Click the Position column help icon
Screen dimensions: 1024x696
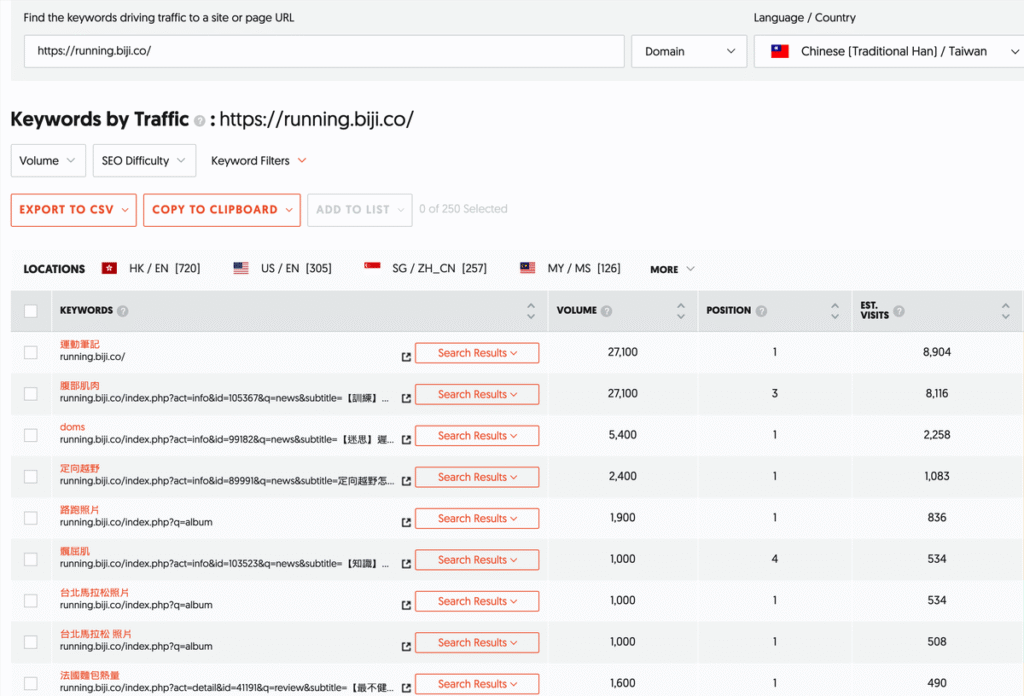(761, 311)
